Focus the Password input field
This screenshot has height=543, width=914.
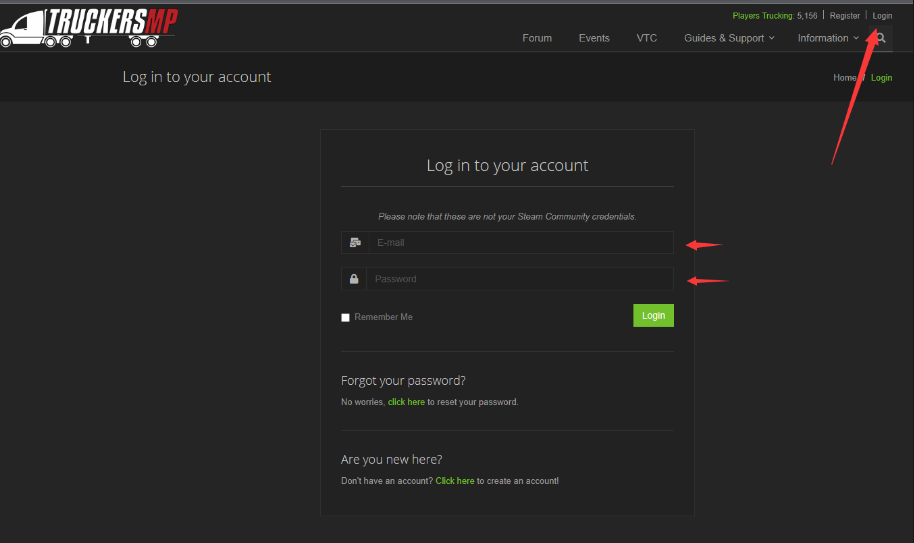[520, 279]
